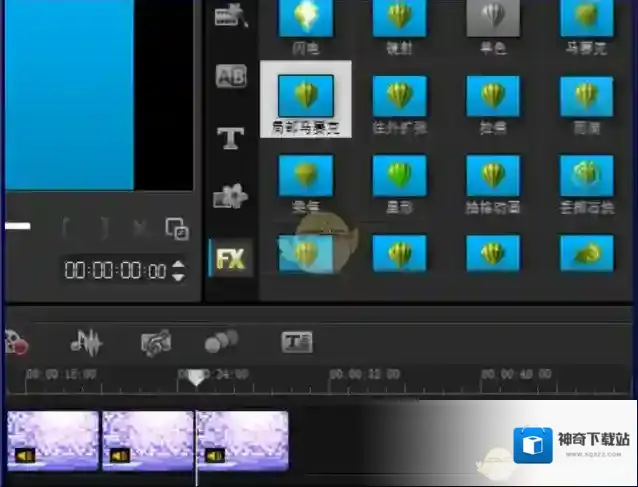Image resolution: width=638 pixels, height=487 pixels.
Task: Open the Sound Mixer waveform icon
Action: click(86, 343)
